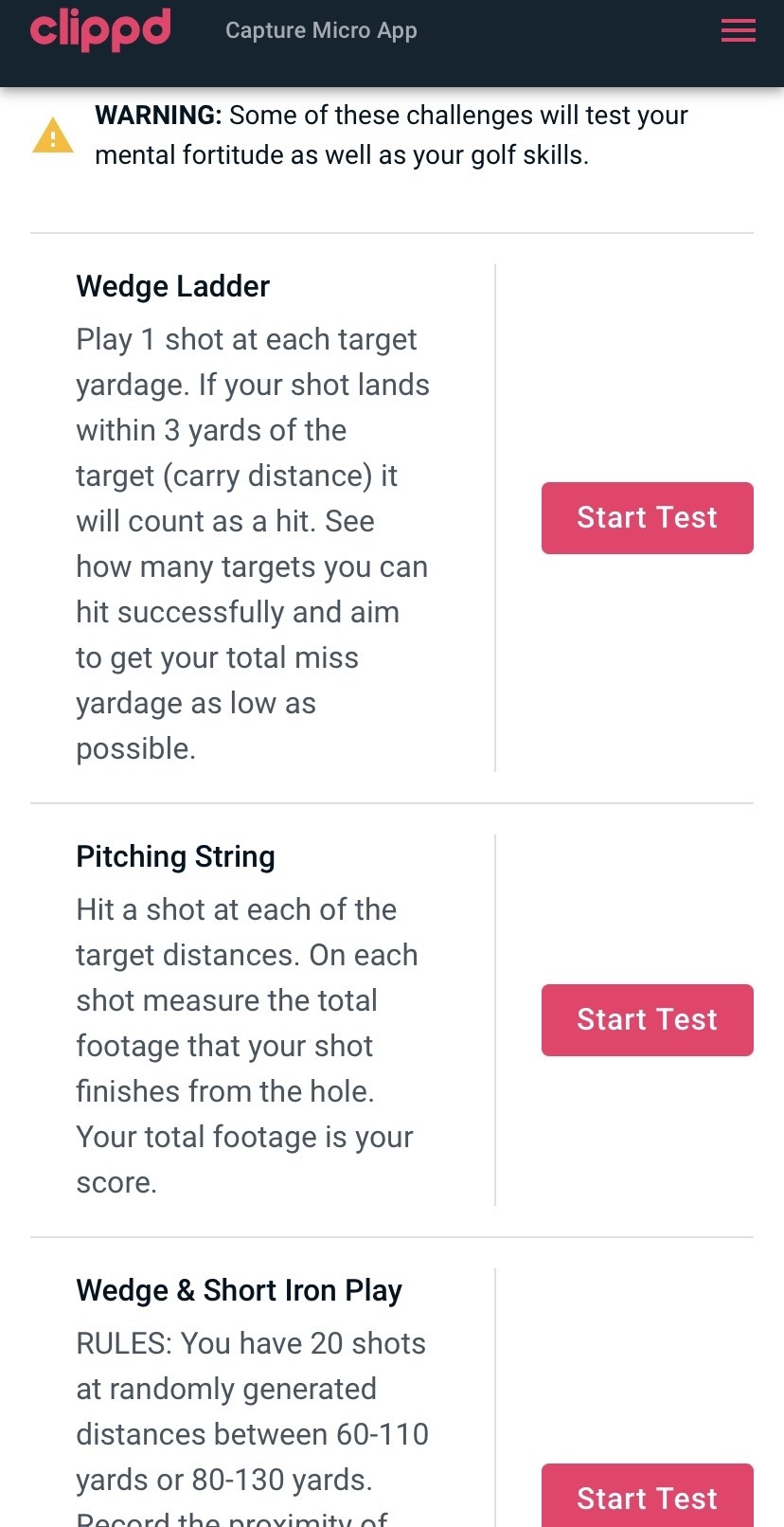Click vertical separator in Pitching String card
This screenshot has width=784, height=1527.
495,1020
